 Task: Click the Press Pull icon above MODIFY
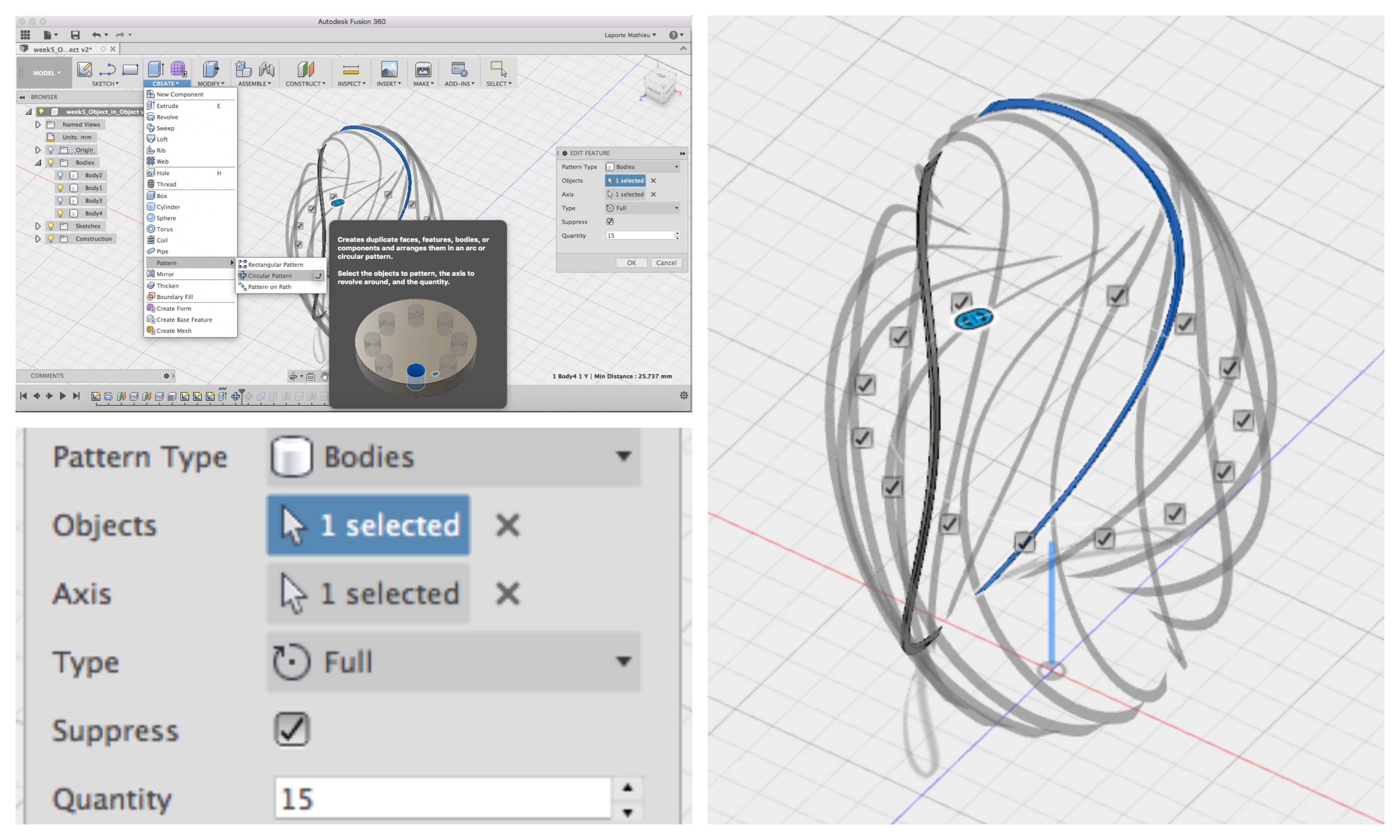click(210, 69)
